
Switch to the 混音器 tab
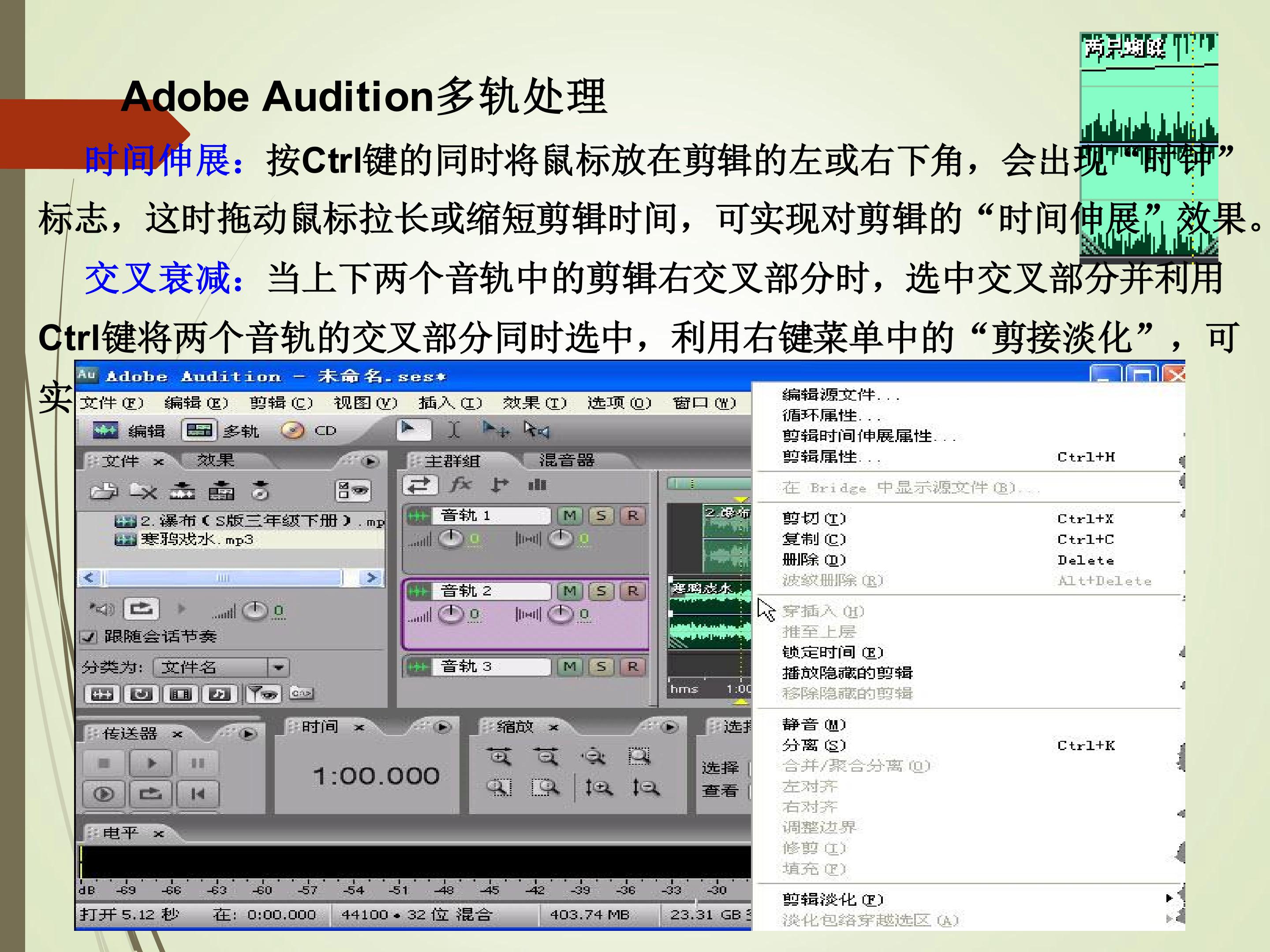pos(567,460)
